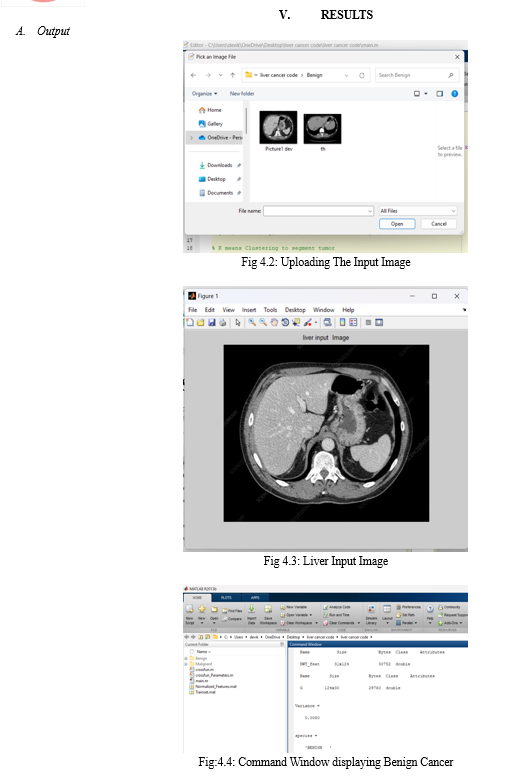Viewport: 520px width, 779px height.
Task: Click the Print figure icon
Action: 223,322
